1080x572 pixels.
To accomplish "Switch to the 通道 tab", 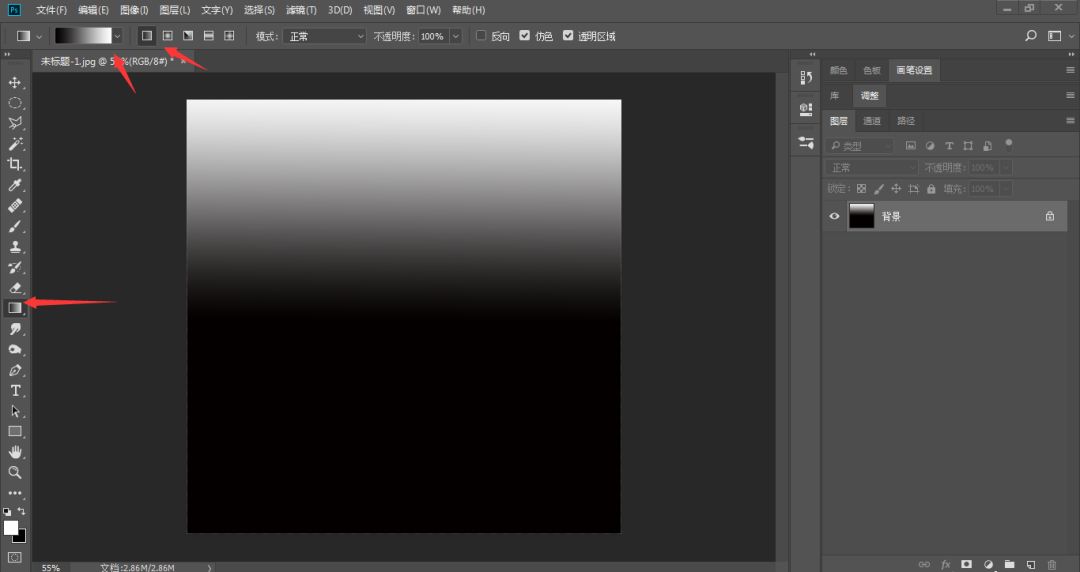I will tap(872, 121).
